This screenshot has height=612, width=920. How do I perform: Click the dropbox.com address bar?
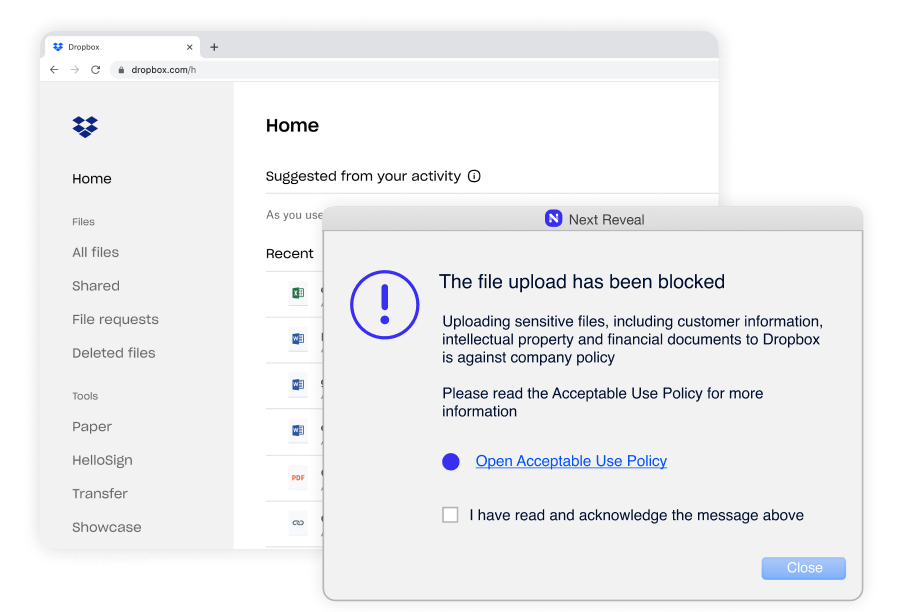[x=414, y=70]
